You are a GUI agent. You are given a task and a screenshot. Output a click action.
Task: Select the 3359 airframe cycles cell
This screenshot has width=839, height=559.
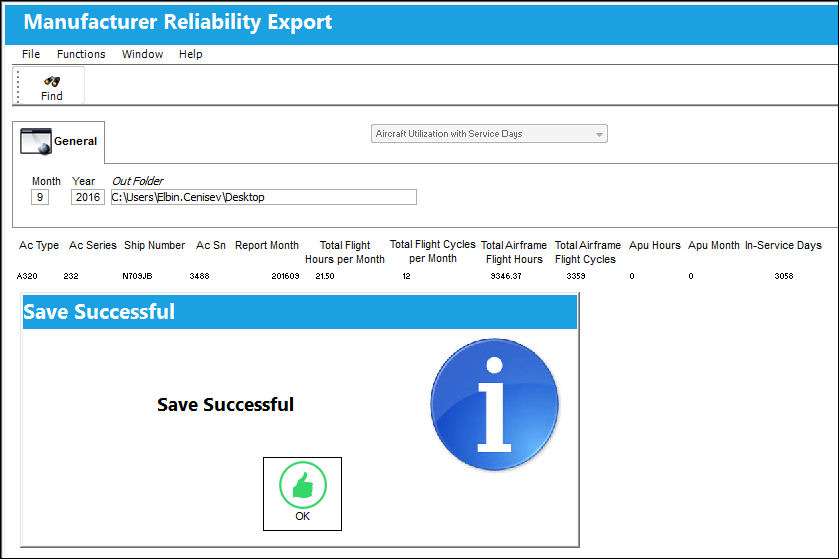pyautogui.click(x=576, y=276)
